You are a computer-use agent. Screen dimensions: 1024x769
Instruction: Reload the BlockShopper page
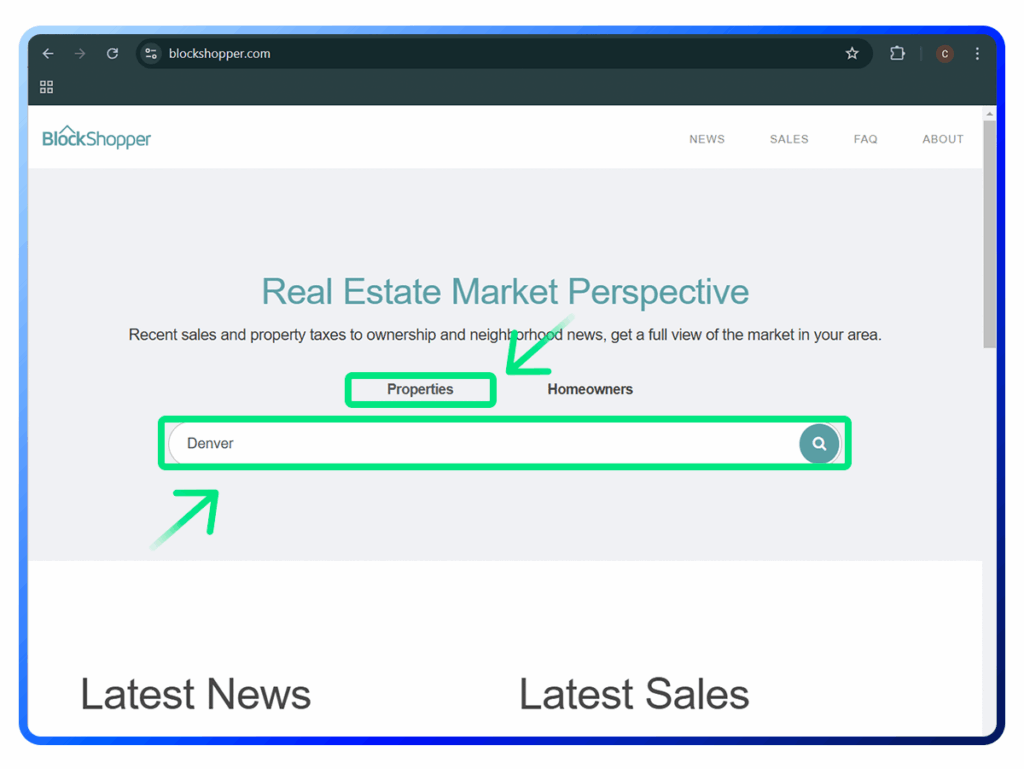(x=112, y=54)
